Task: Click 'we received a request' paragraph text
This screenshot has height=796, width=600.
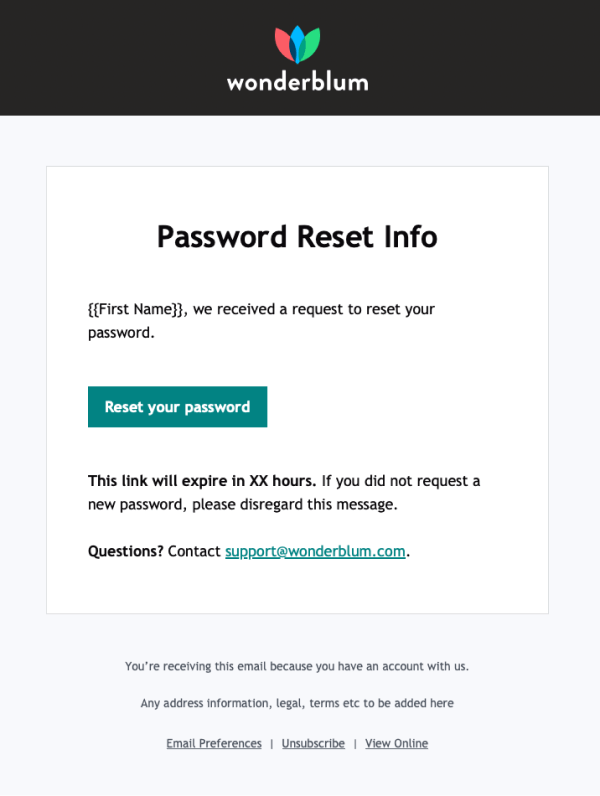Action: [x=261, y=321]
